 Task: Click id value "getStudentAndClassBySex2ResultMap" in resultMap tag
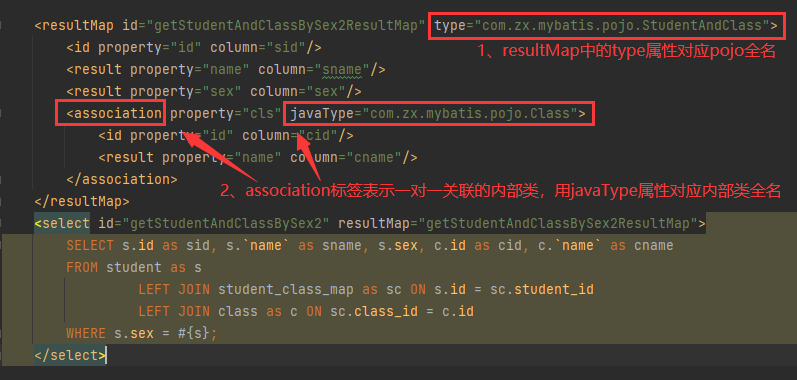(x=289, y=25)
